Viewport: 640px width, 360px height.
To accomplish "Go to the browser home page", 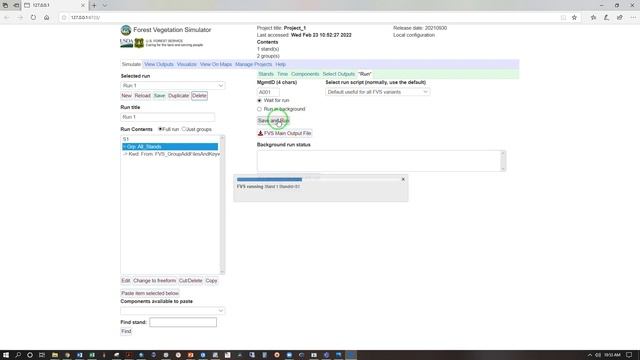I will tap(47, 18).
